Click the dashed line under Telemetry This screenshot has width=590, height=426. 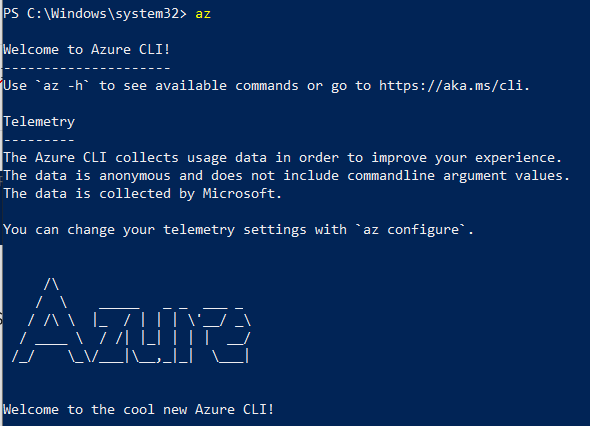pyautogui.click(x=39, y=140)
